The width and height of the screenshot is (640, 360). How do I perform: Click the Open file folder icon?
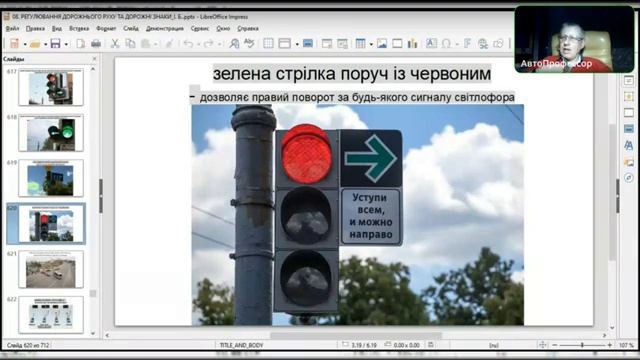point(35,43)
